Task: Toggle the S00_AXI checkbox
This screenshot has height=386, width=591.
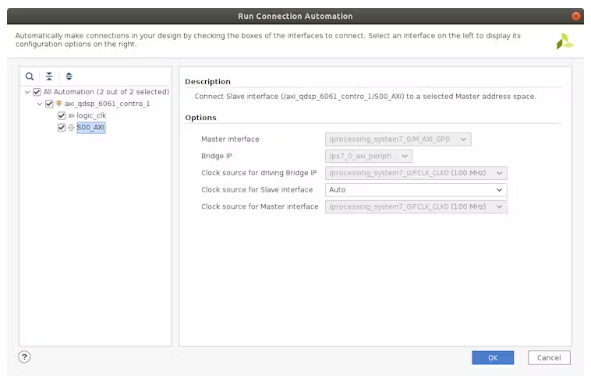Action: (x=62, y=127)
